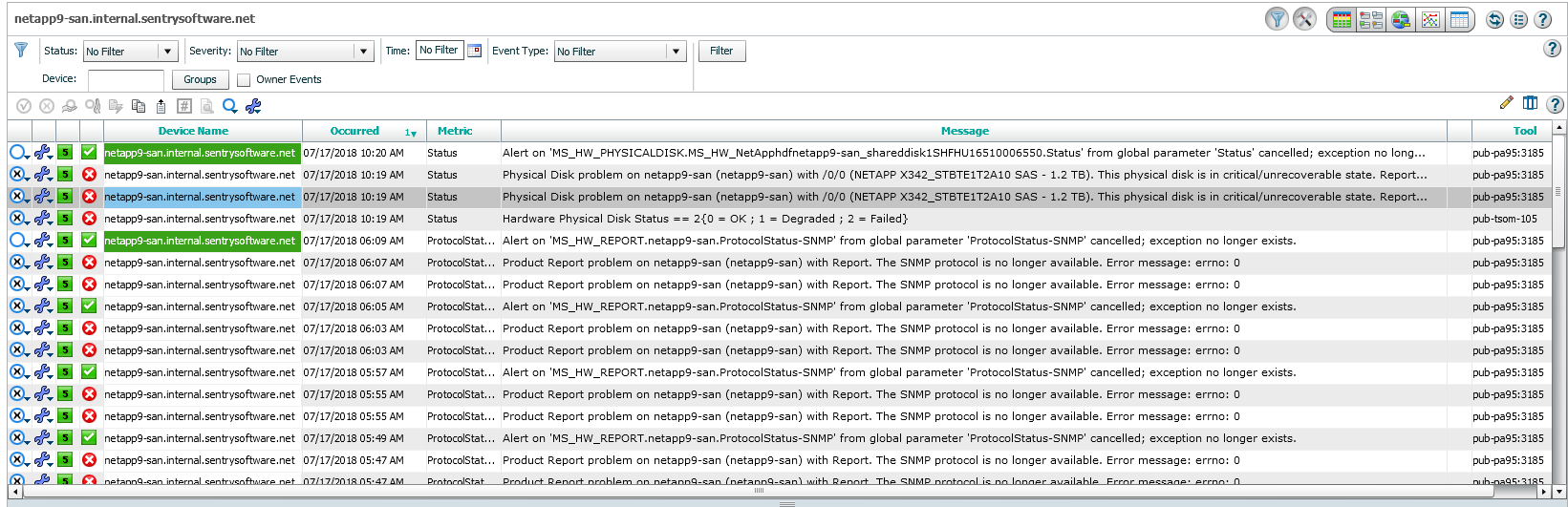Open the blue wrench dropdown in action toolbar
This screenshot has width=1568, height=507.
point(253,106)
